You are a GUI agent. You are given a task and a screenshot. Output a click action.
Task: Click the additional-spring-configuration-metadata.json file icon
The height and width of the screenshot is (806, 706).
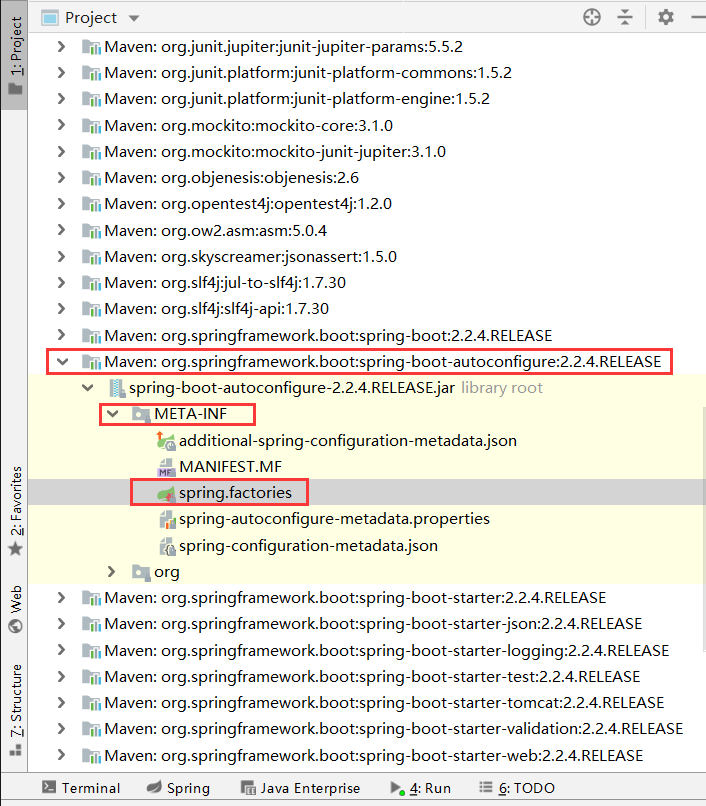pos(166,441)
